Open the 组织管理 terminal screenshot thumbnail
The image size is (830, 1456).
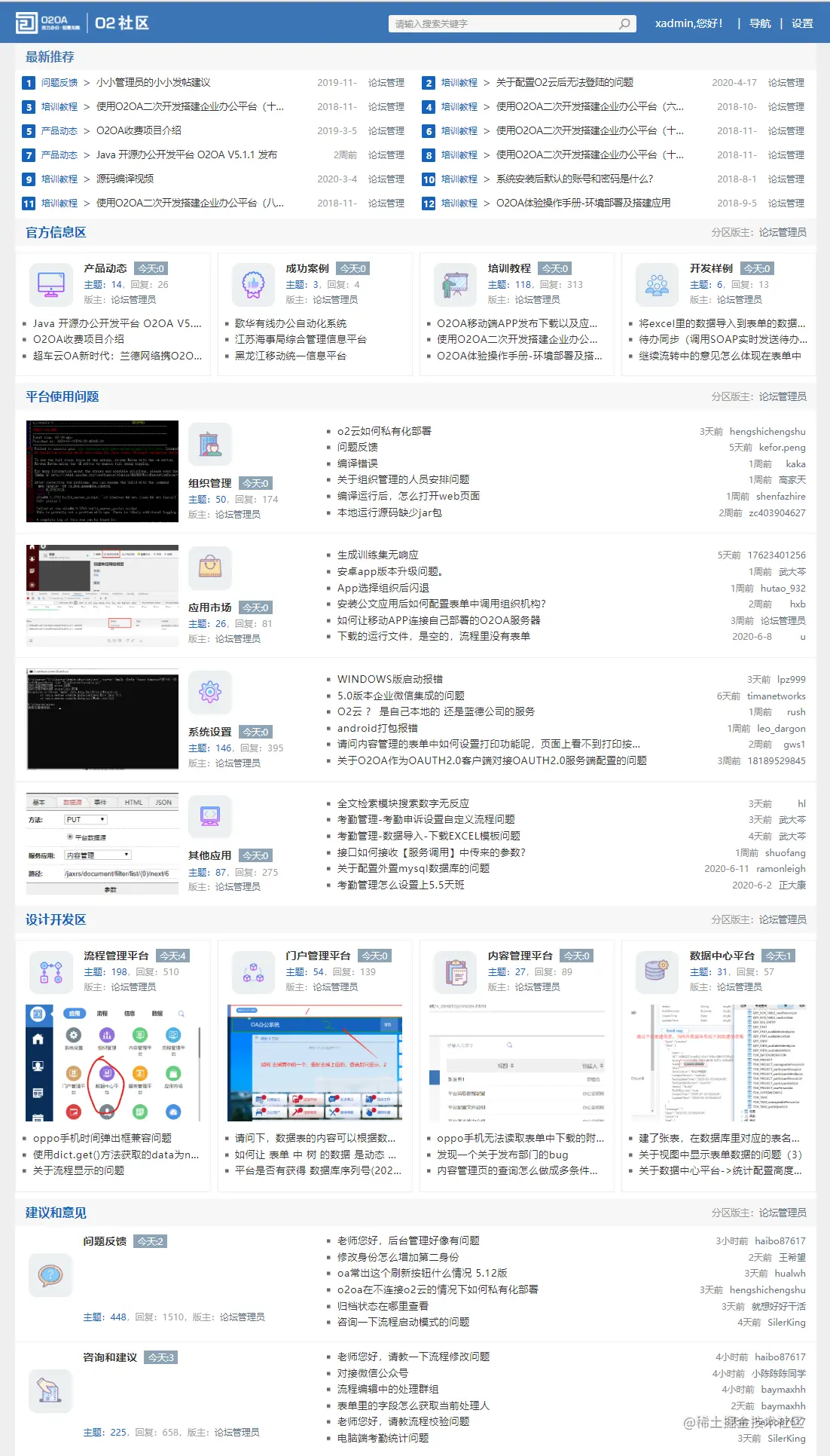[x=102, y=471]
